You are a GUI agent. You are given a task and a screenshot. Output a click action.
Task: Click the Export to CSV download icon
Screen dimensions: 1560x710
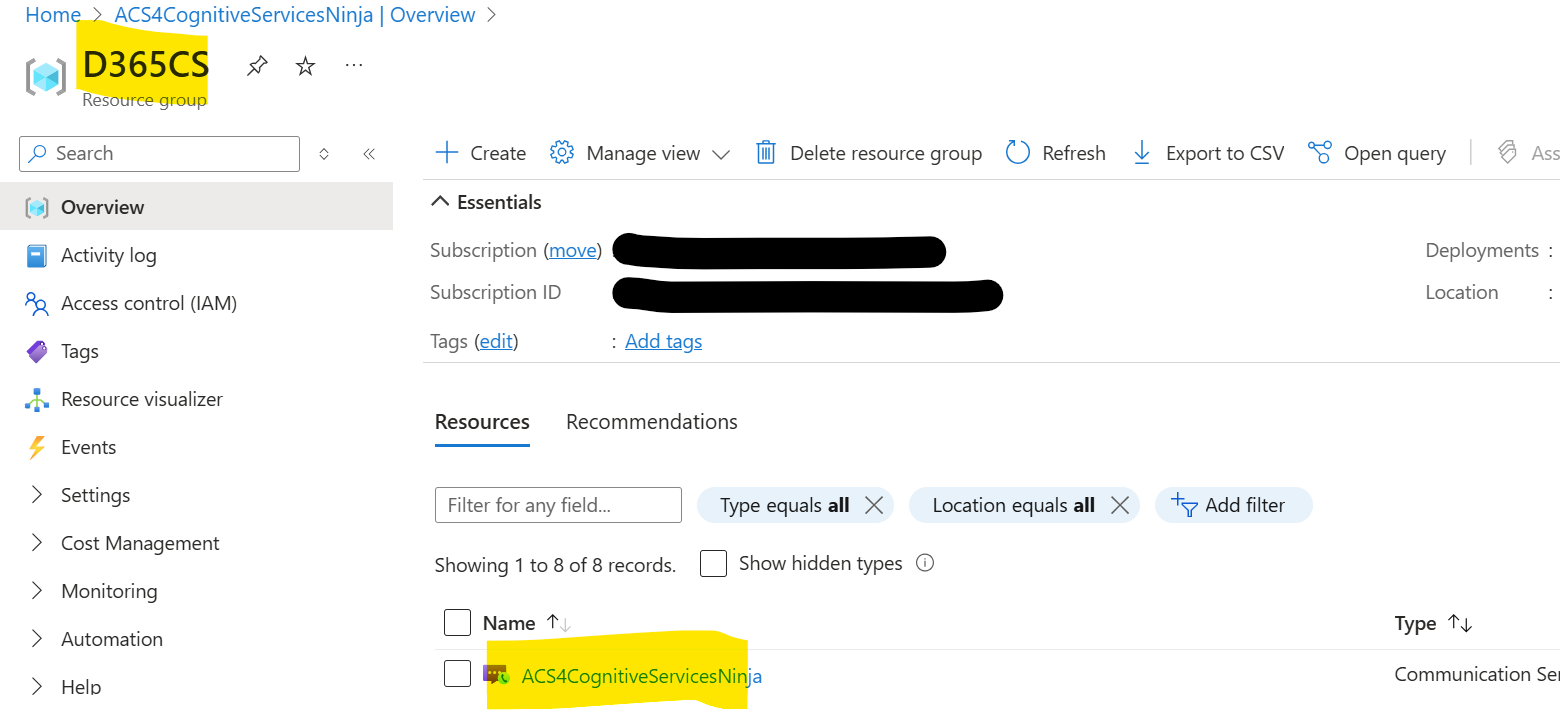[1142, 153]
